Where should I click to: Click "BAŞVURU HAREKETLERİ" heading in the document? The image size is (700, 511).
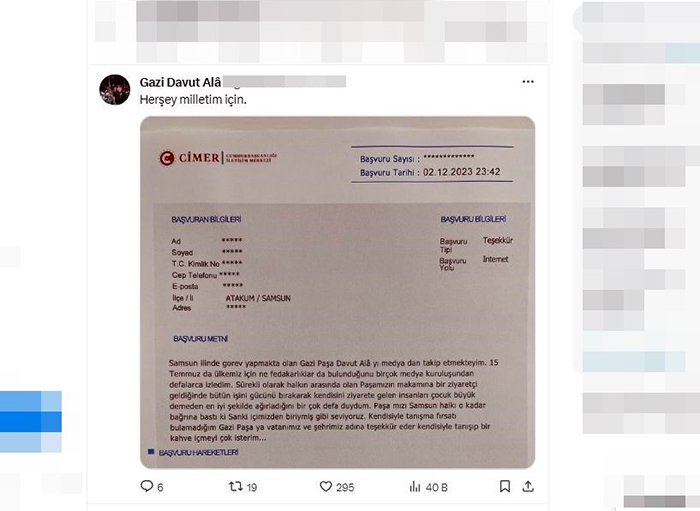(198, 453)
